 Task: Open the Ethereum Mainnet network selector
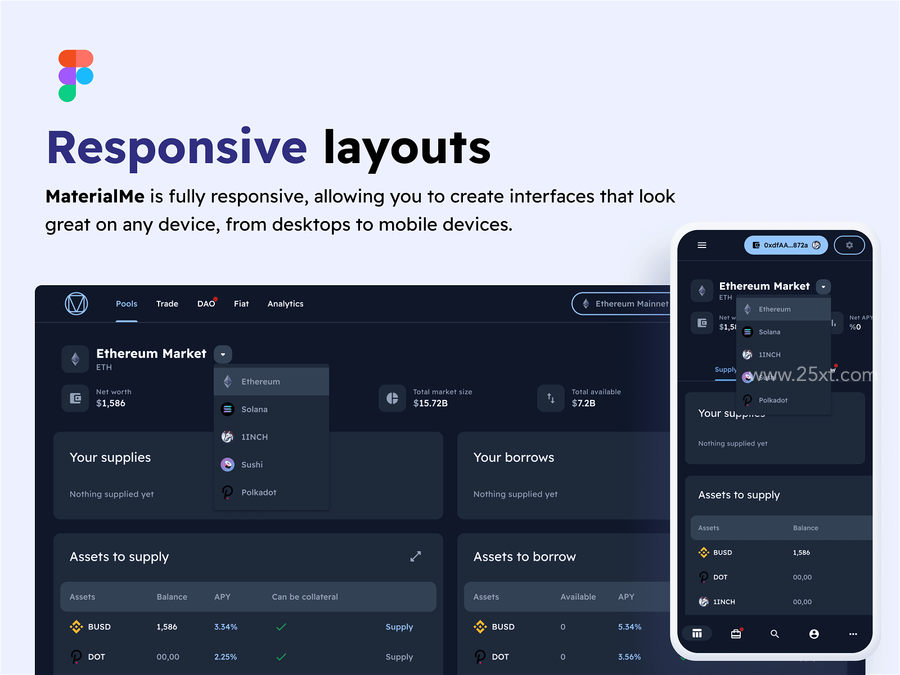[x=622, y=304]
